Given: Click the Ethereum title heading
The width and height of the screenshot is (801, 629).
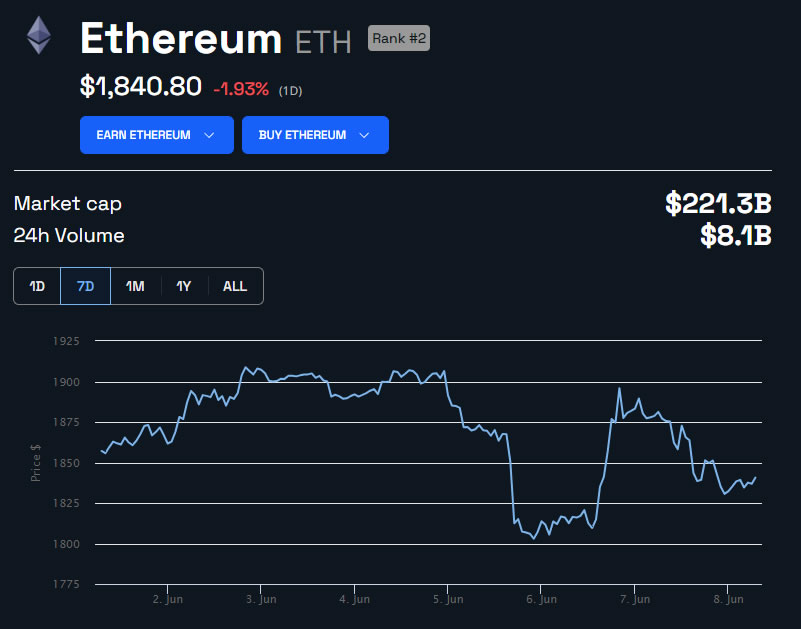Looking at the screenshot, I should coord(181,39).
